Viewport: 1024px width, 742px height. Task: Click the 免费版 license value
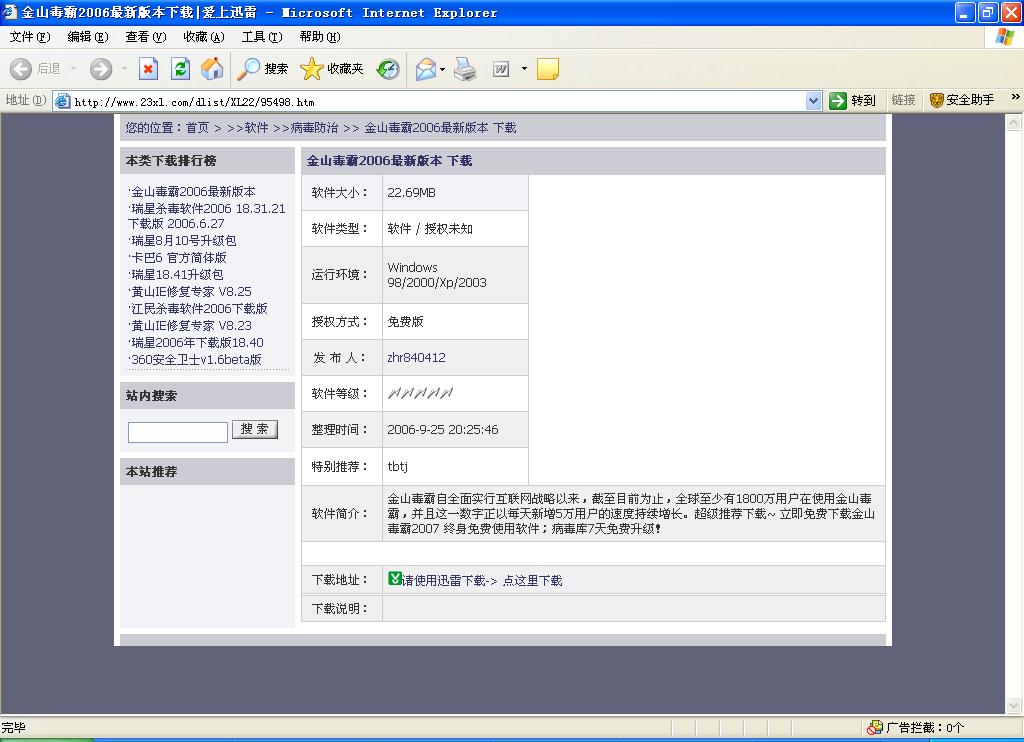406,321
